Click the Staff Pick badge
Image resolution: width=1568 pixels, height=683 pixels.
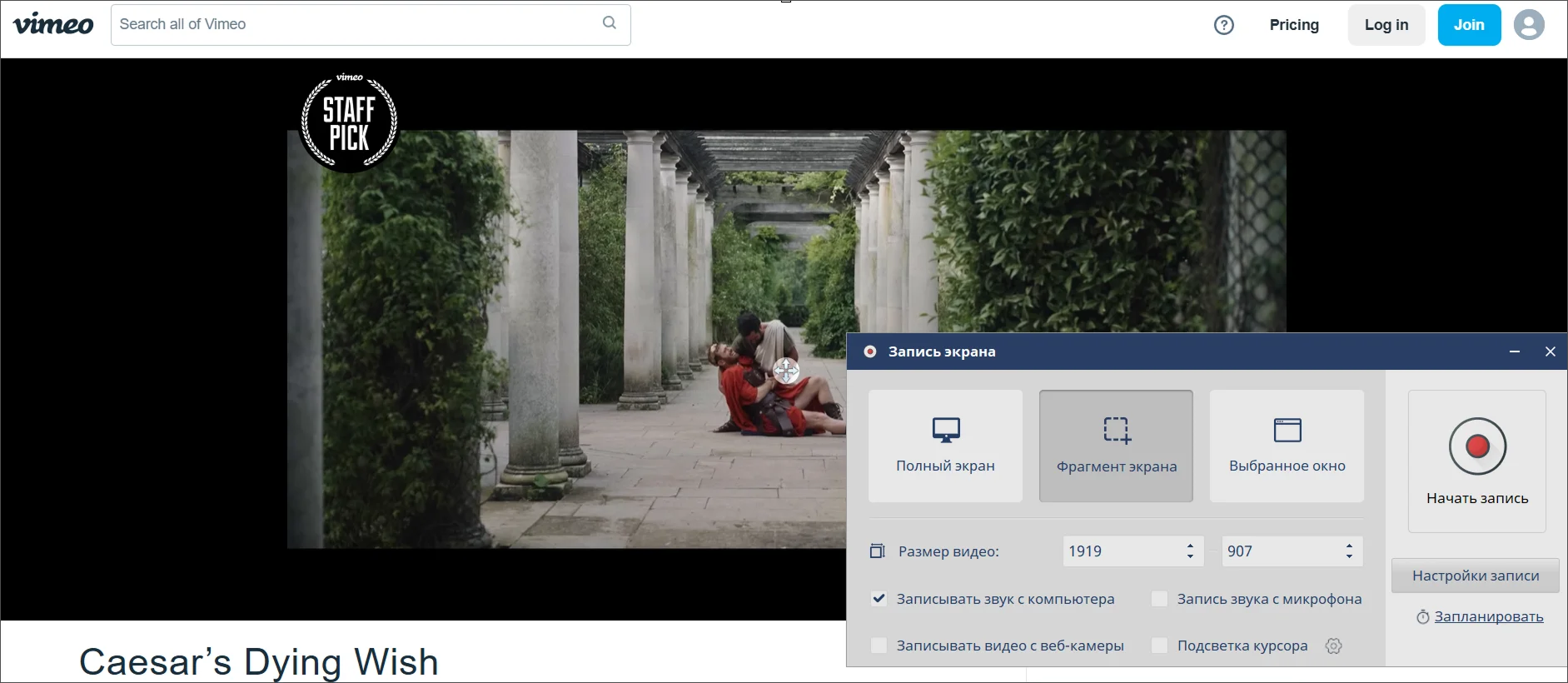[349, 122]
